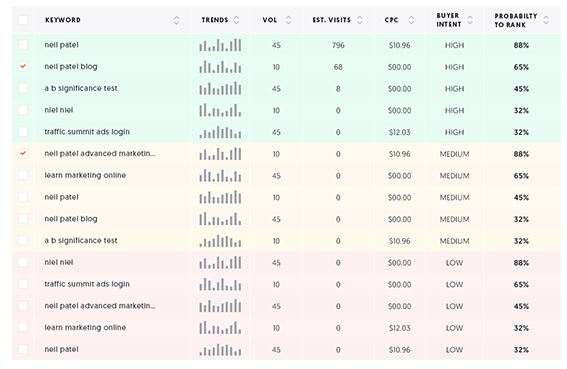Sort Probability to Rank via arrow icon
The width and height of the screenshot is (567, 369).
tap(546, 20)
